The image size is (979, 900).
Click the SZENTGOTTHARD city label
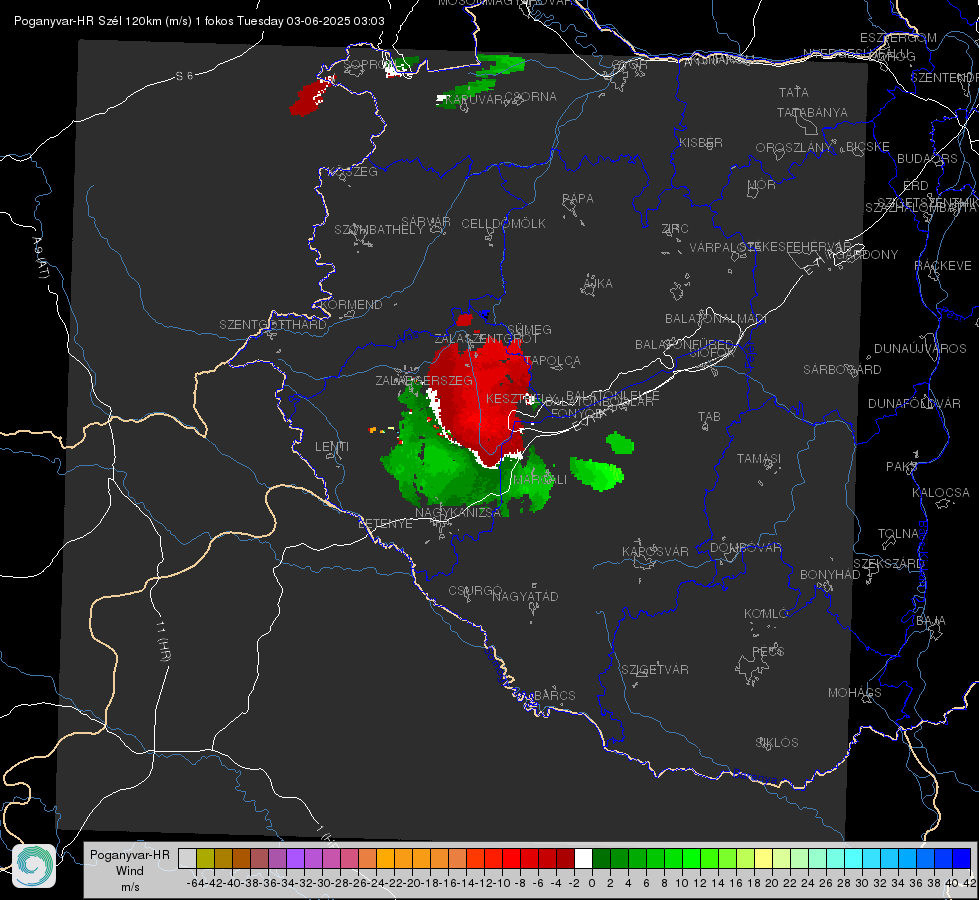(273, 325)
